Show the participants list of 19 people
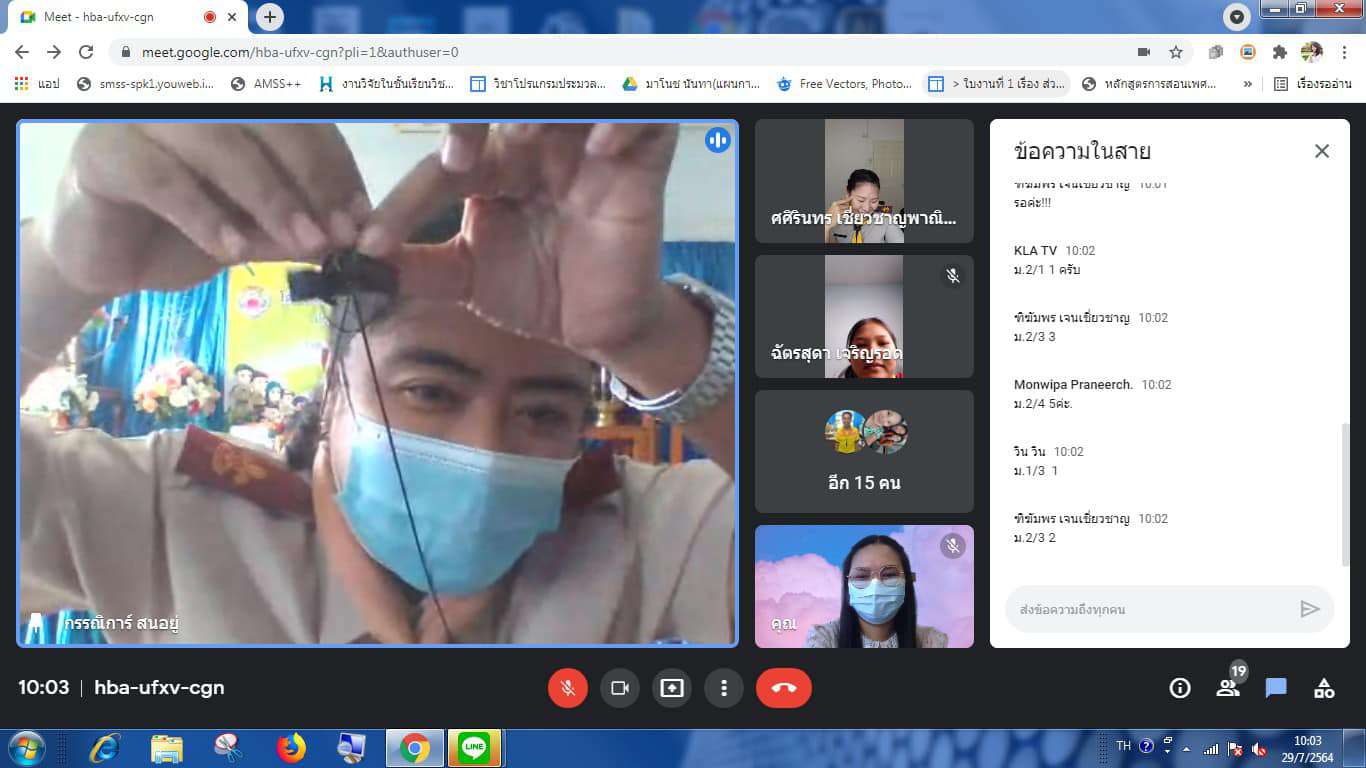1366x768 pixels. (1228, 688)
